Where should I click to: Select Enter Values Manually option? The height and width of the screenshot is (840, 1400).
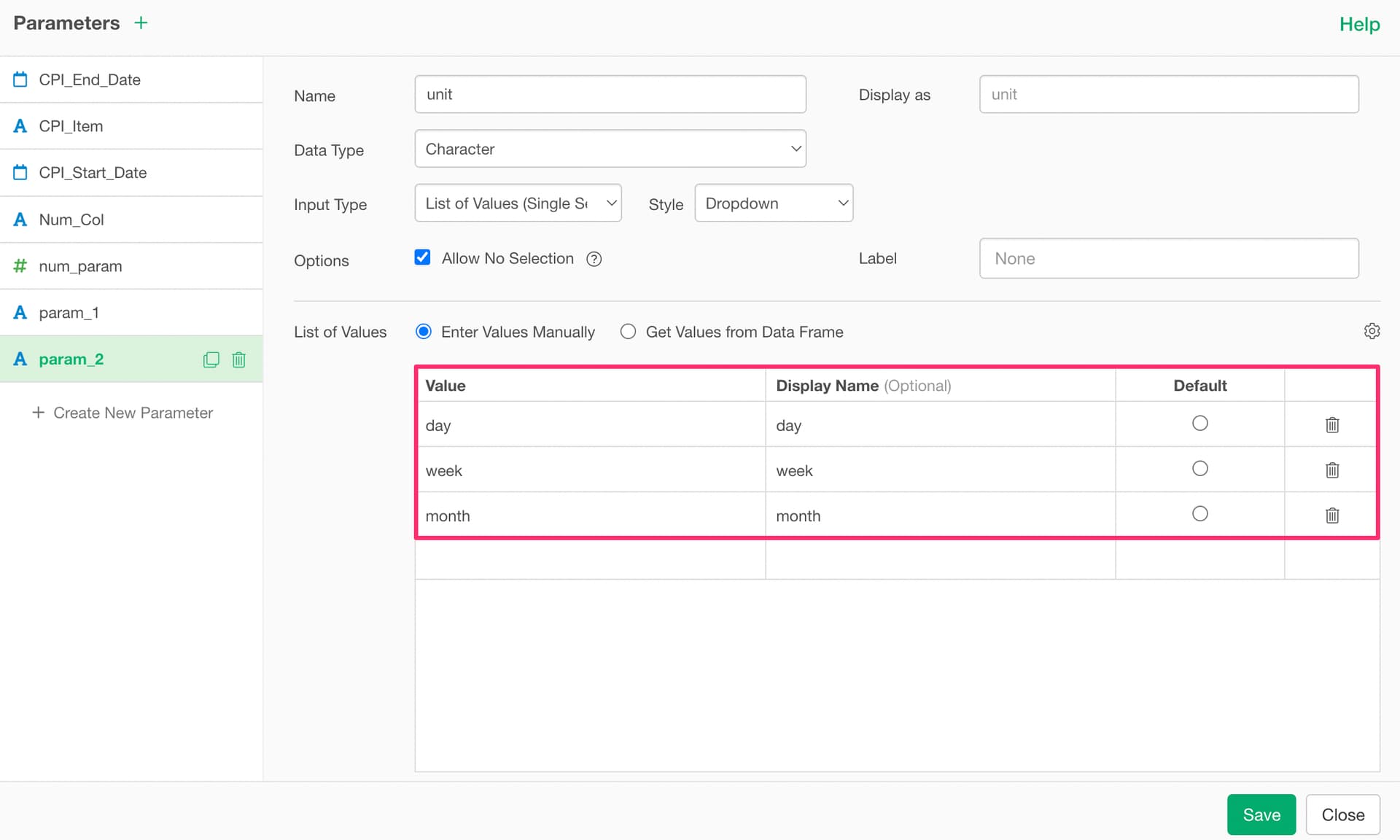424,332
